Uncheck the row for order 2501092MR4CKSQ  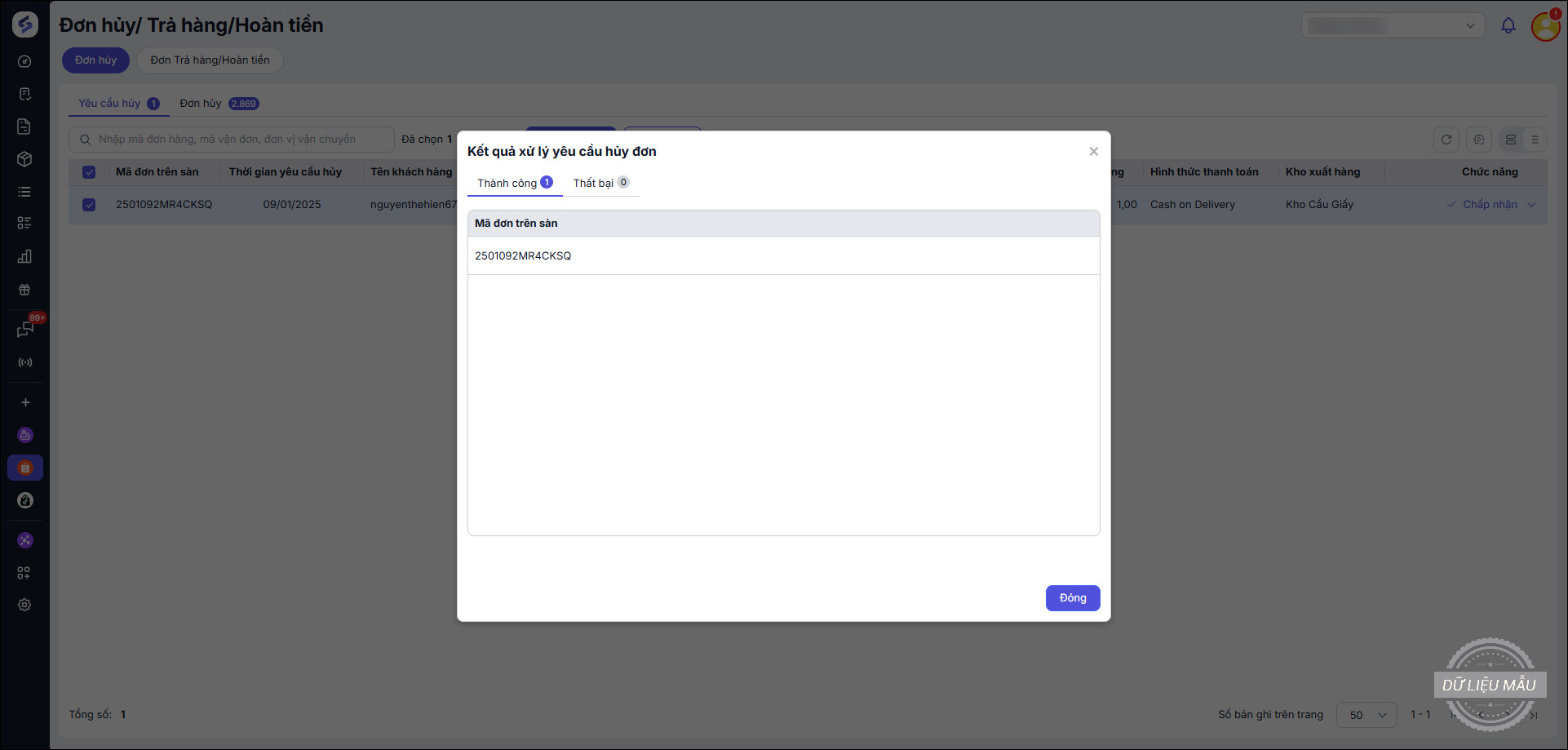coord(89,205)
